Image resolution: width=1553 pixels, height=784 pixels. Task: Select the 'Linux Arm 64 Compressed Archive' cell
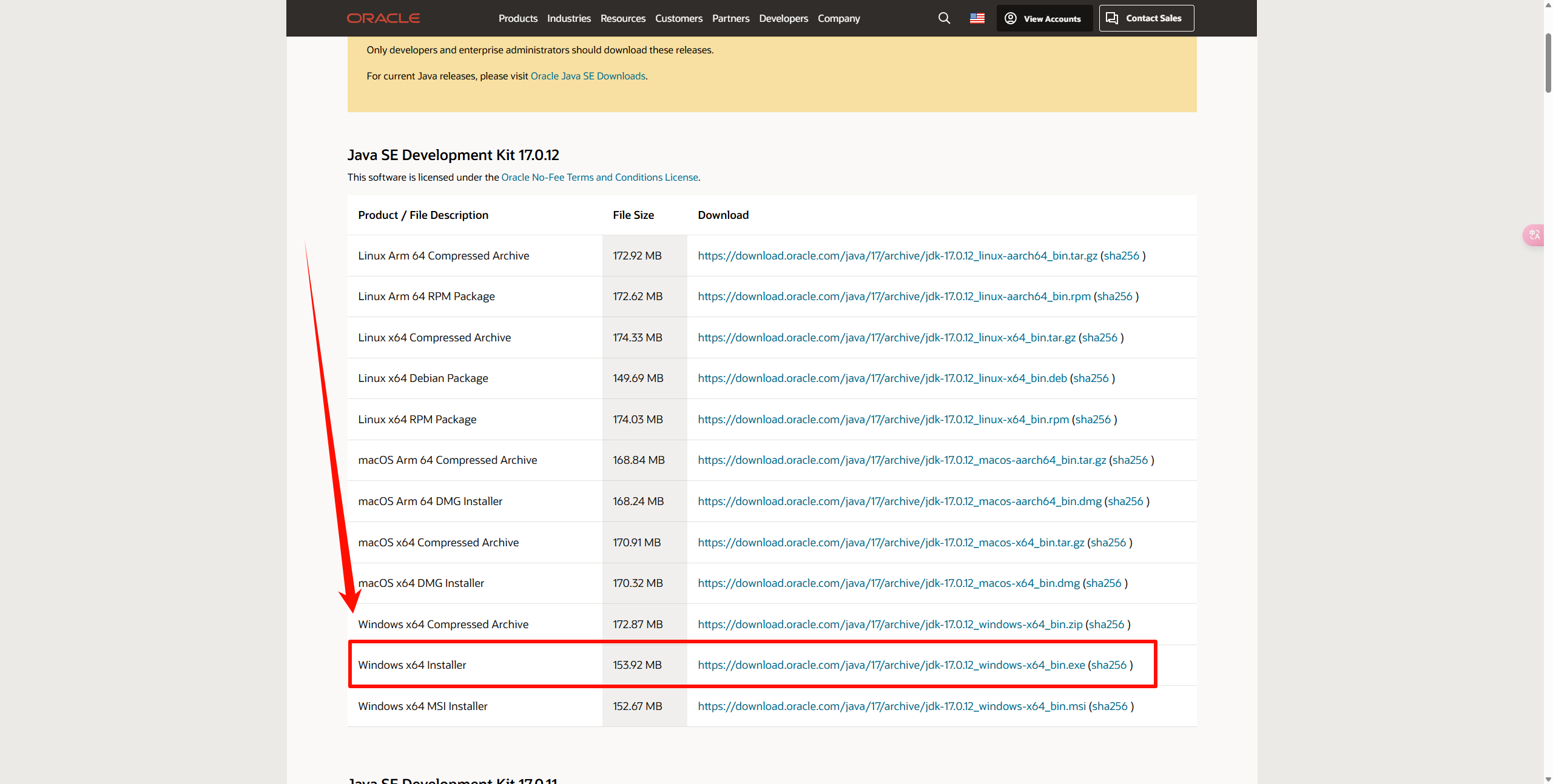475,256
